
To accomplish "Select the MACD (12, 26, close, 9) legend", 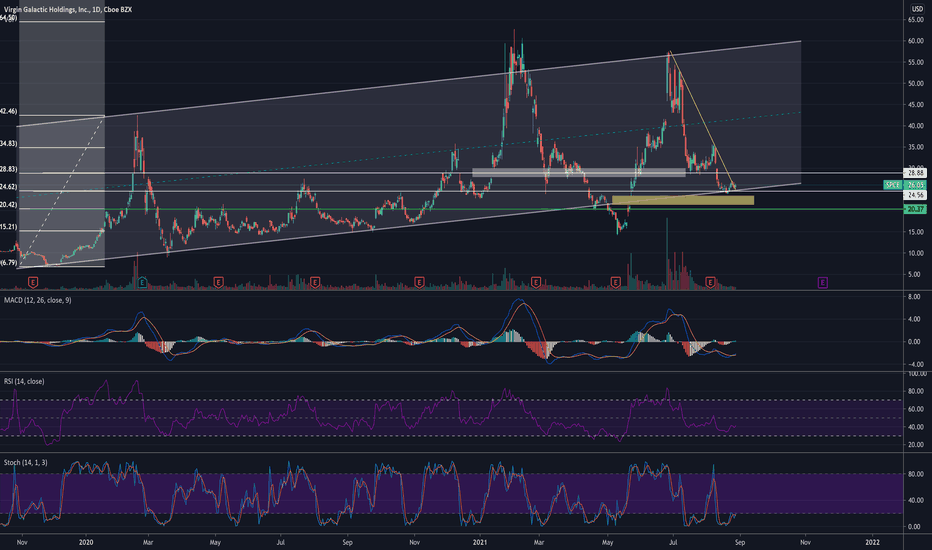I will (37, 300).
